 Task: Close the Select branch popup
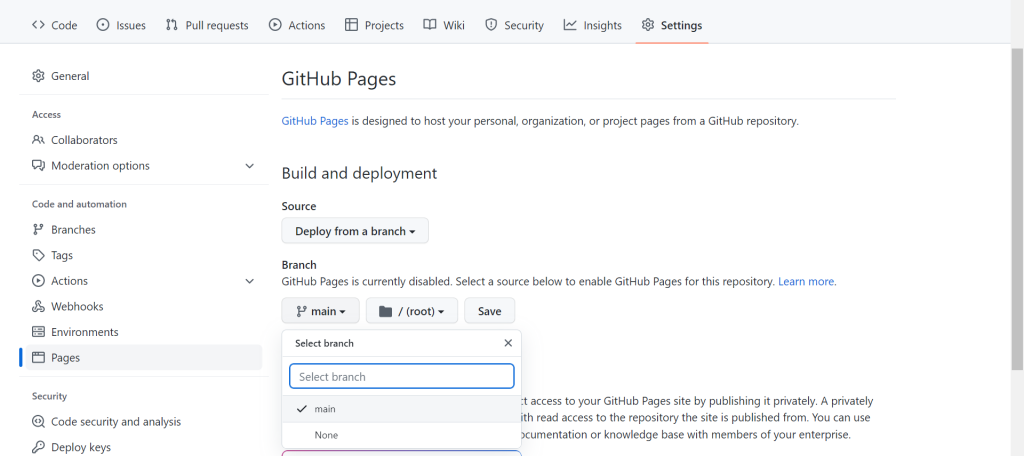(508, 343)
